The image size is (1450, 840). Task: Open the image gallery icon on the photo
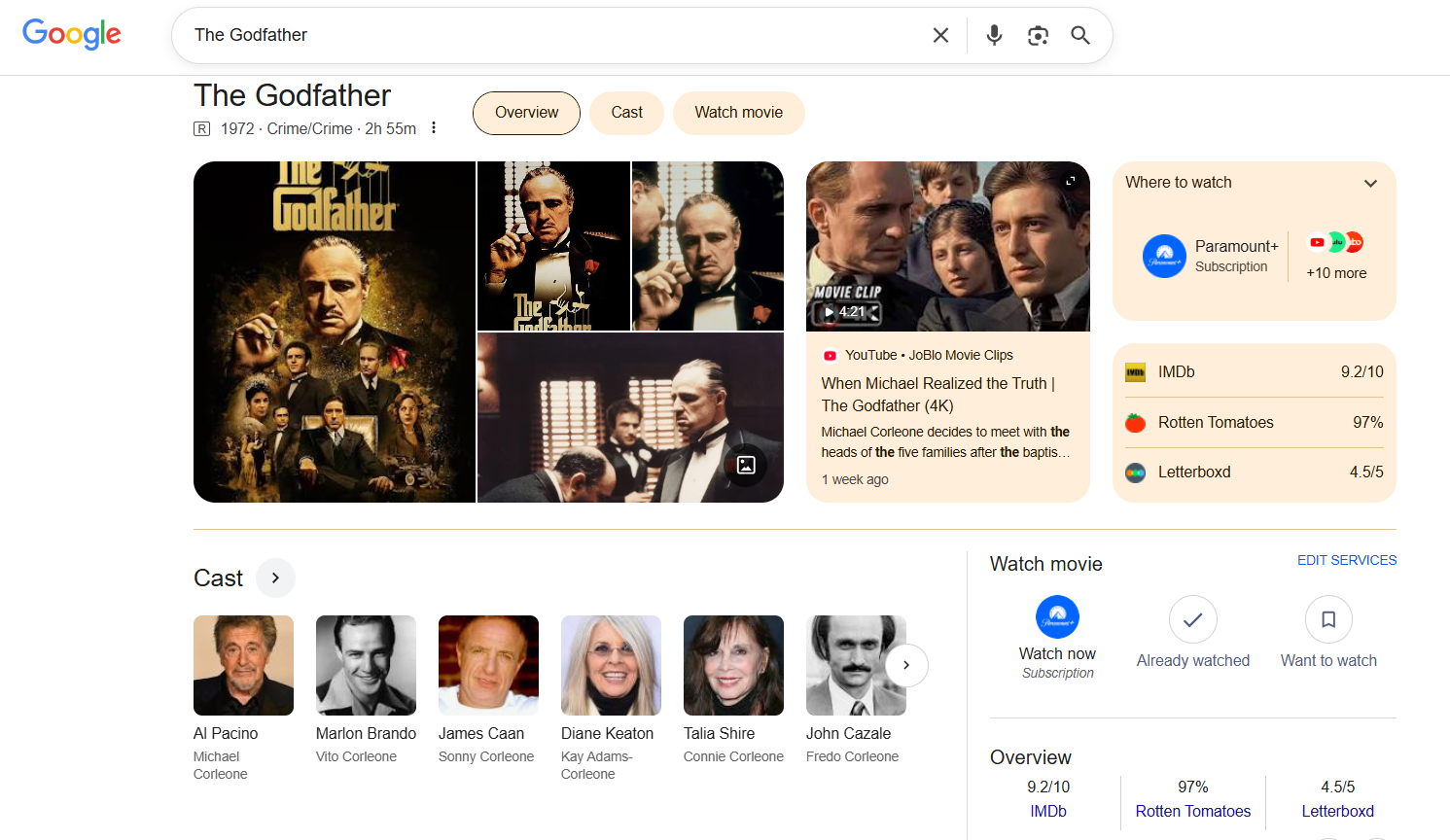[746, 465]
